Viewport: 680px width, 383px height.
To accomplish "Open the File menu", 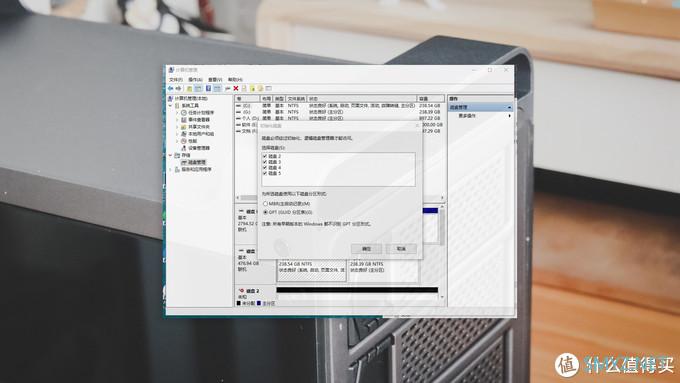I will (x=176, y=80).
